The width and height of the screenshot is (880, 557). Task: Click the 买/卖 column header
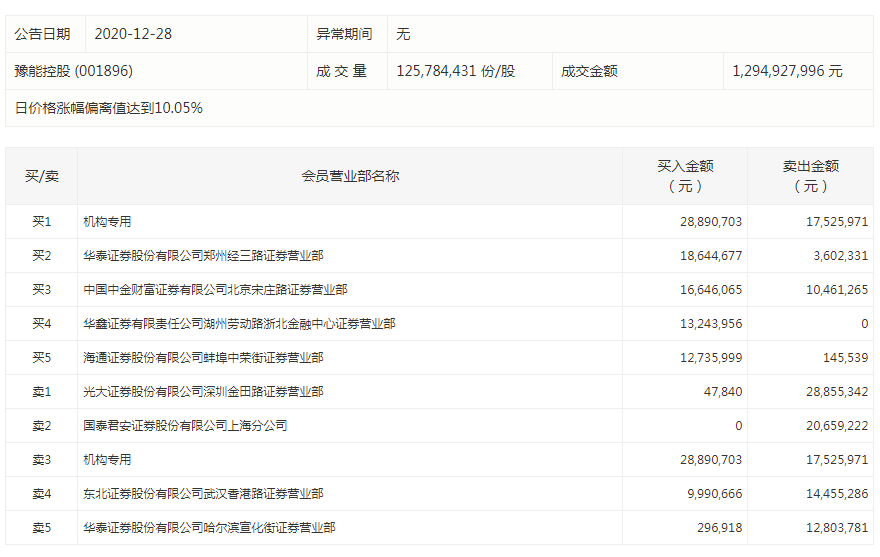pos(42,176)
